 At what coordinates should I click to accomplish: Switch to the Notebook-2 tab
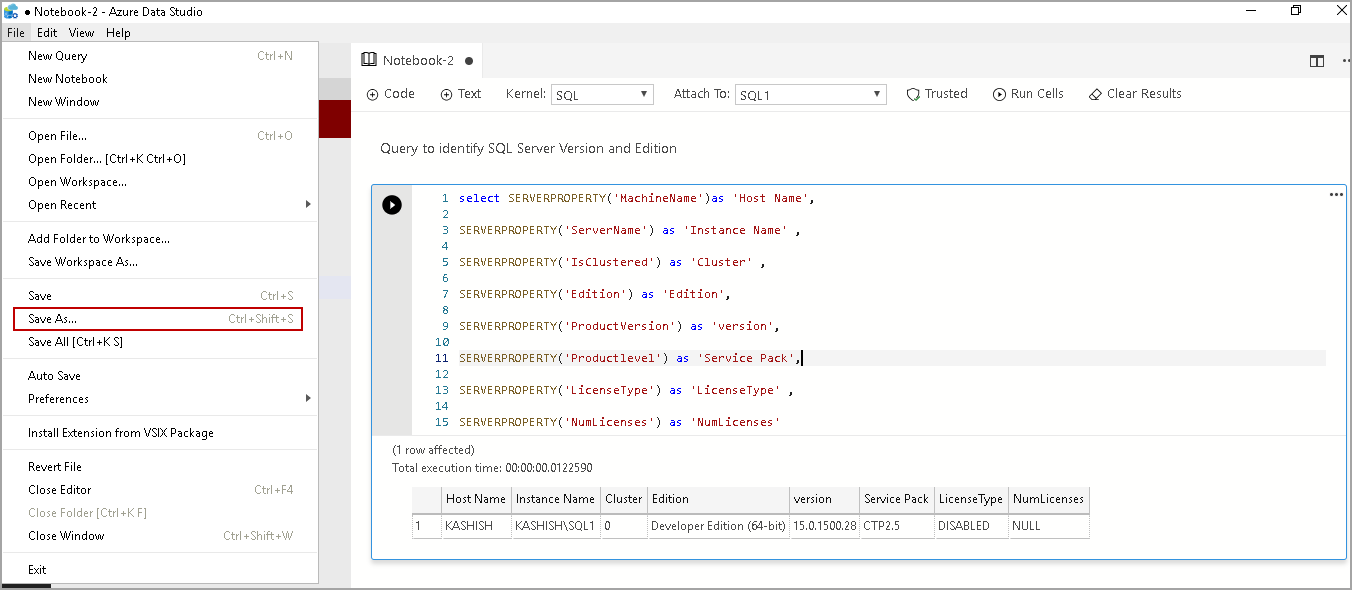[x=417, y=61]
